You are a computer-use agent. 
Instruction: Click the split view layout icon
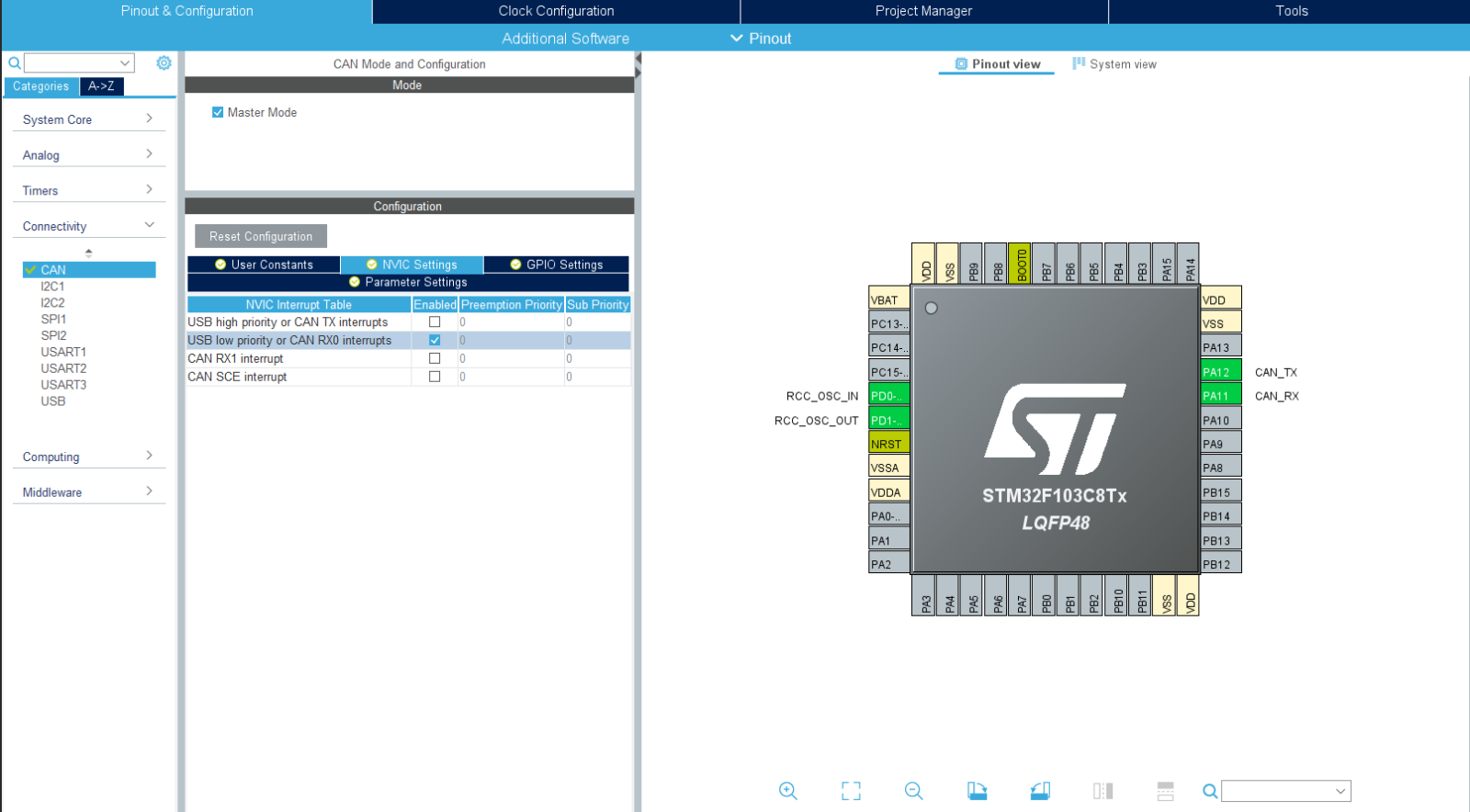click(x=1165, y=791)
